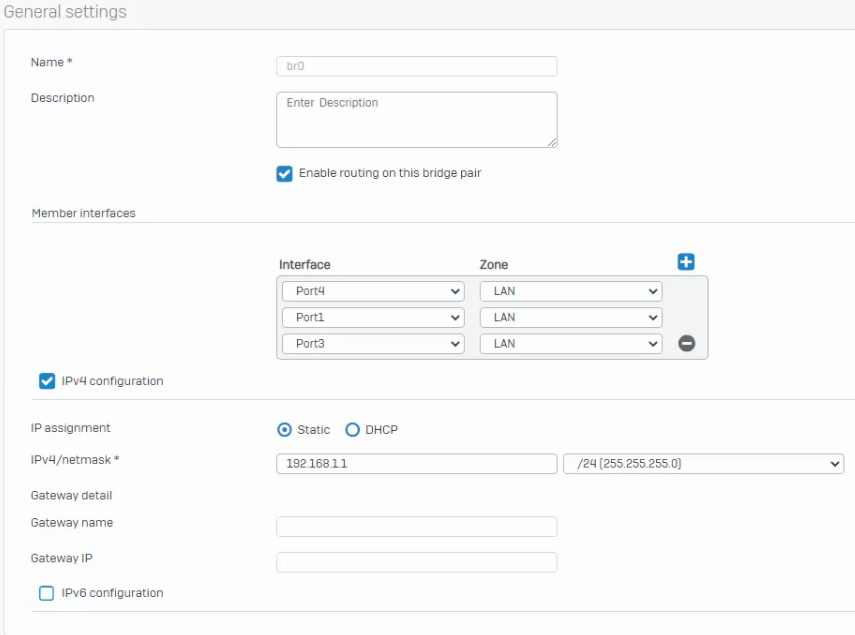Viewport: 855px width, 635px height.
Task: Toggle Enable routing on this bridge pair
Action: pyautogui.click(x=284, y=174)
